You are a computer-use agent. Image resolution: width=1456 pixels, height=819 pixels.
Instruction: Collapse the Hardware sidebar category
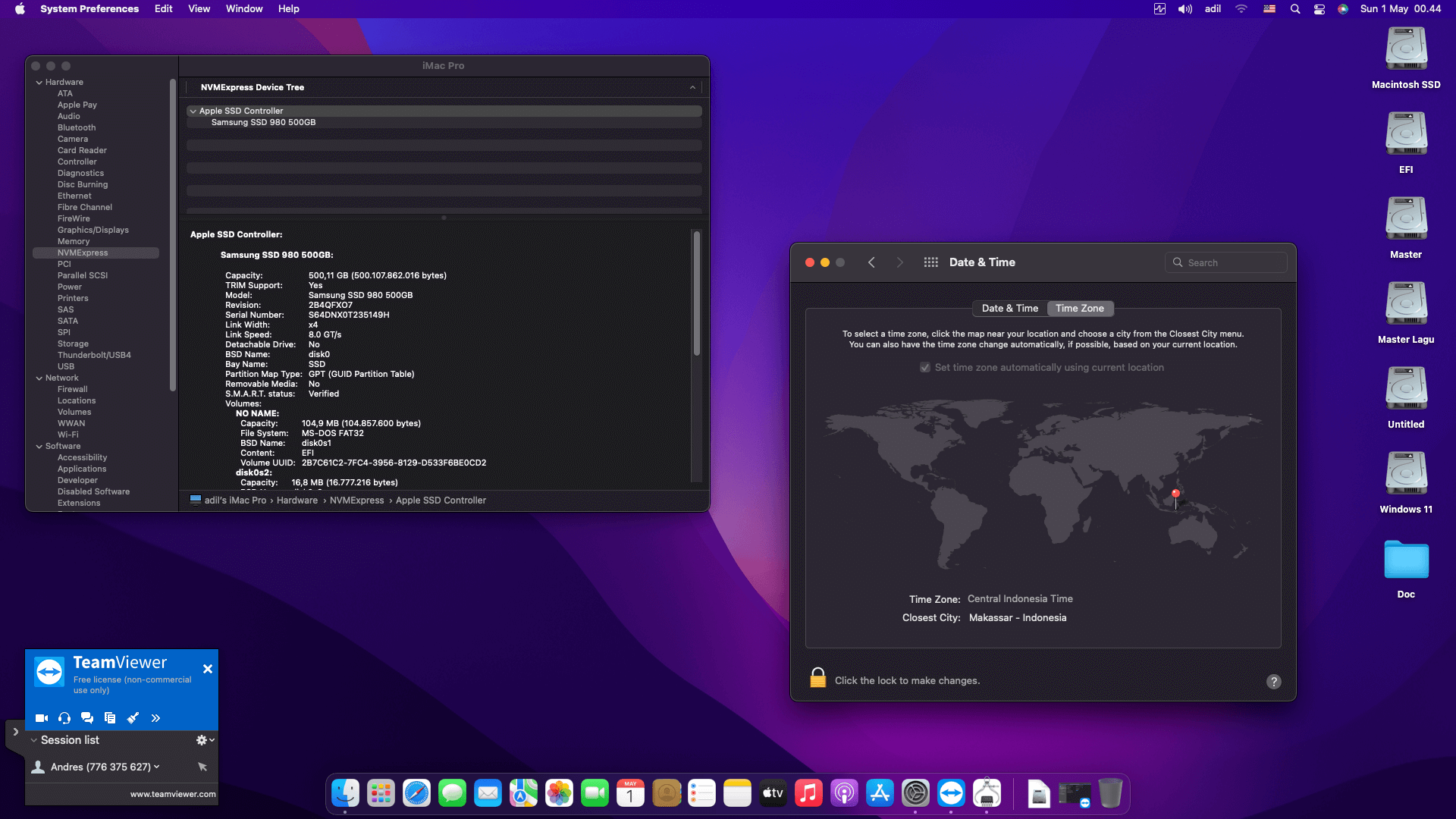39,83
